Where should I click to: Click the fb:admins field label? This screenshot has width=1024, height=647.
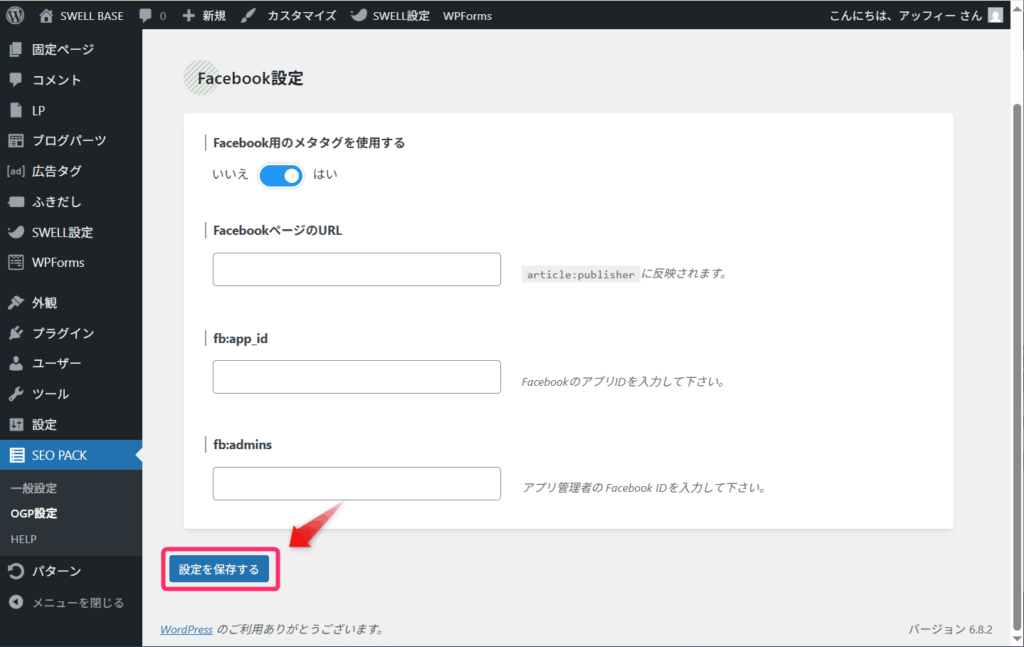point(242,445)
